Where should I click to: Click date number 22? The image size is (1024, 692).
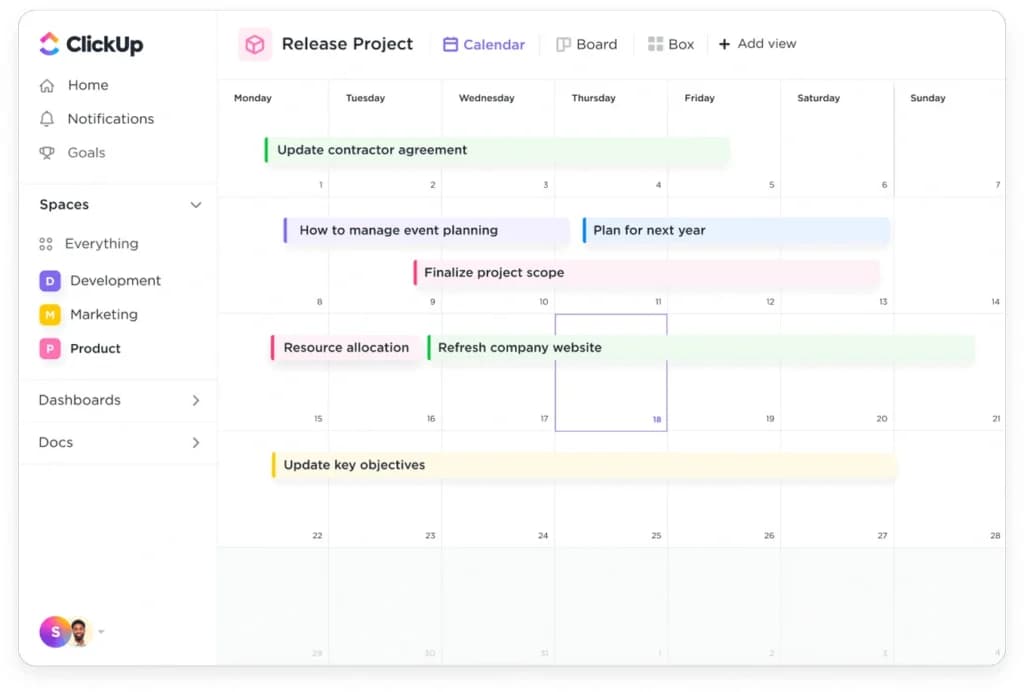pyautogui.click(x=317, y=535)
